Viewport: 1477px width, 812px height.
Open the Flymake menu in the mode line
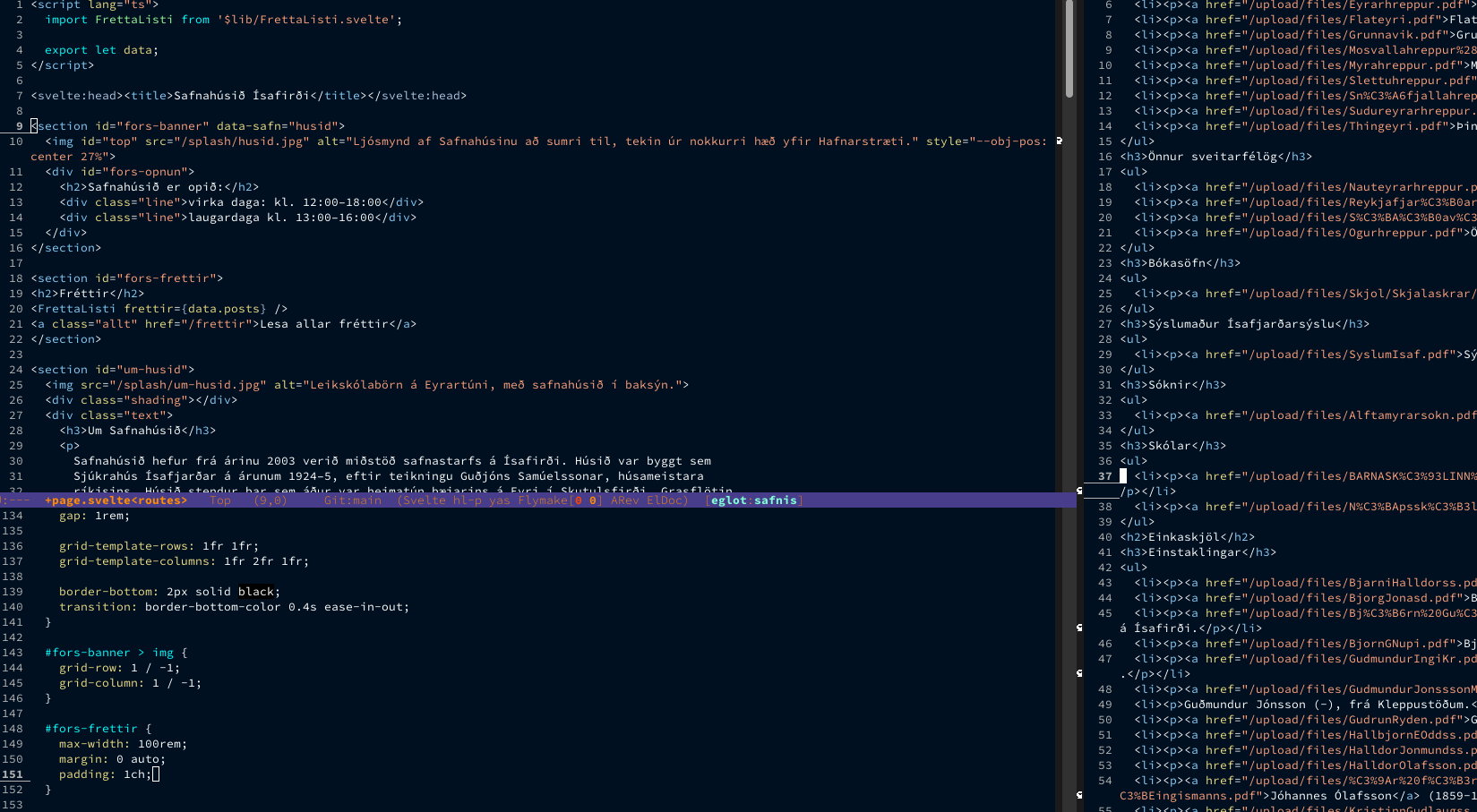pyautogui.click(x=543, y=500)
